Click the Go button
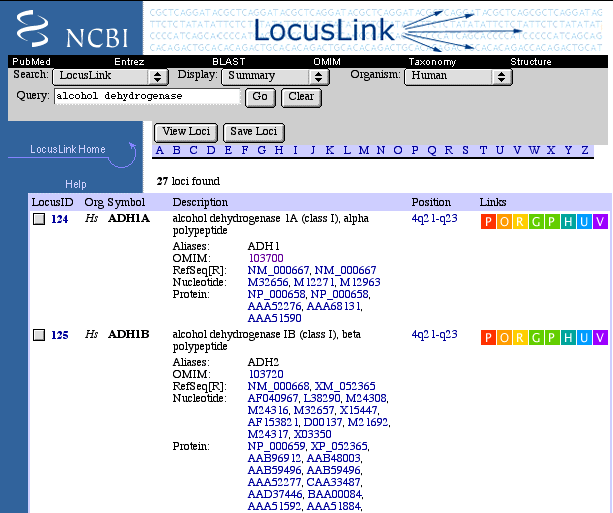 coord(260,97)
